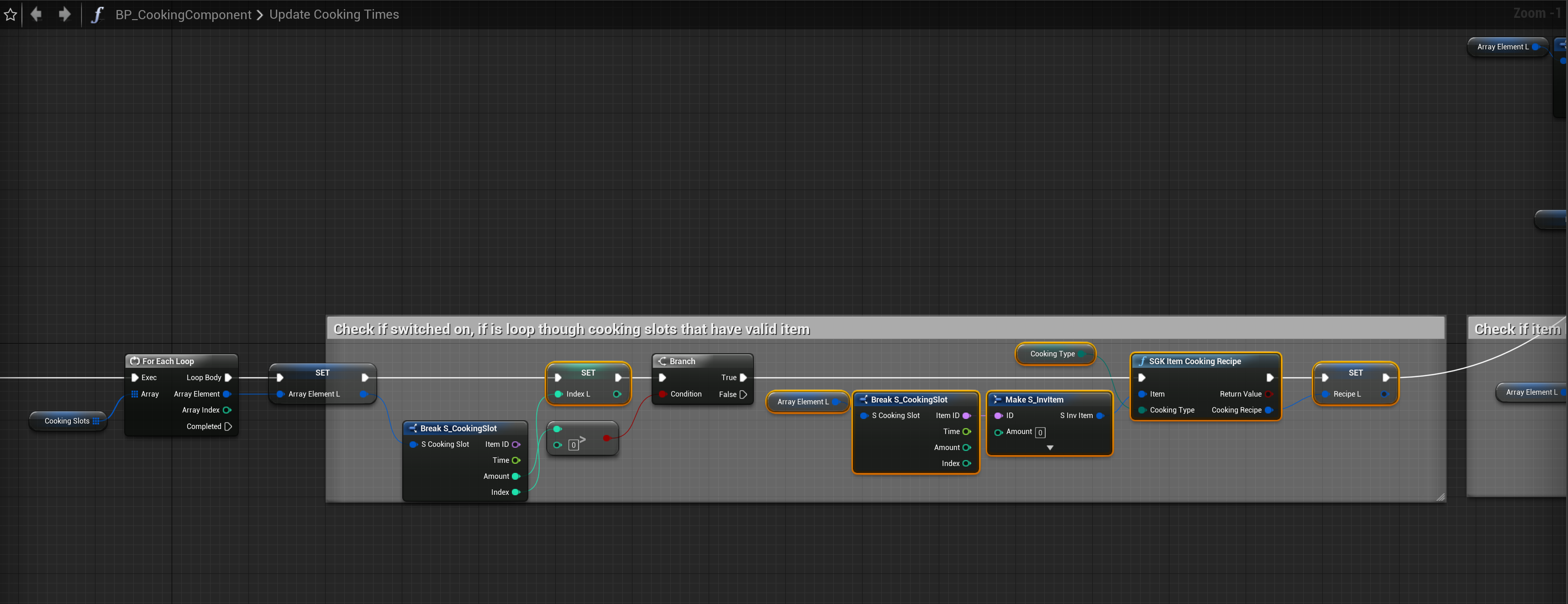Click the For Each Loop Completed pin
The height and width of the screenshot is (604, 1568).
pyautogui.click(x=228, y=426)
